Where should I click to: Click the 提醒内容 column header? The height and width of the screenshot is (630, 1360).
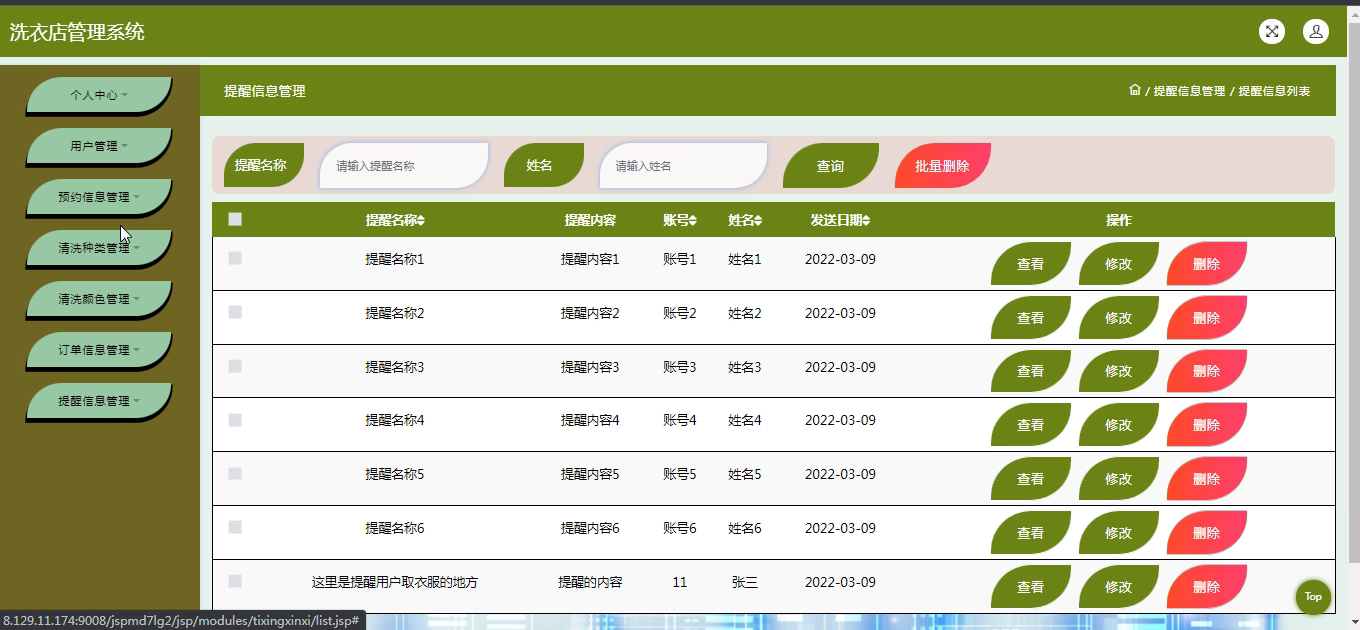coord(590,221)
